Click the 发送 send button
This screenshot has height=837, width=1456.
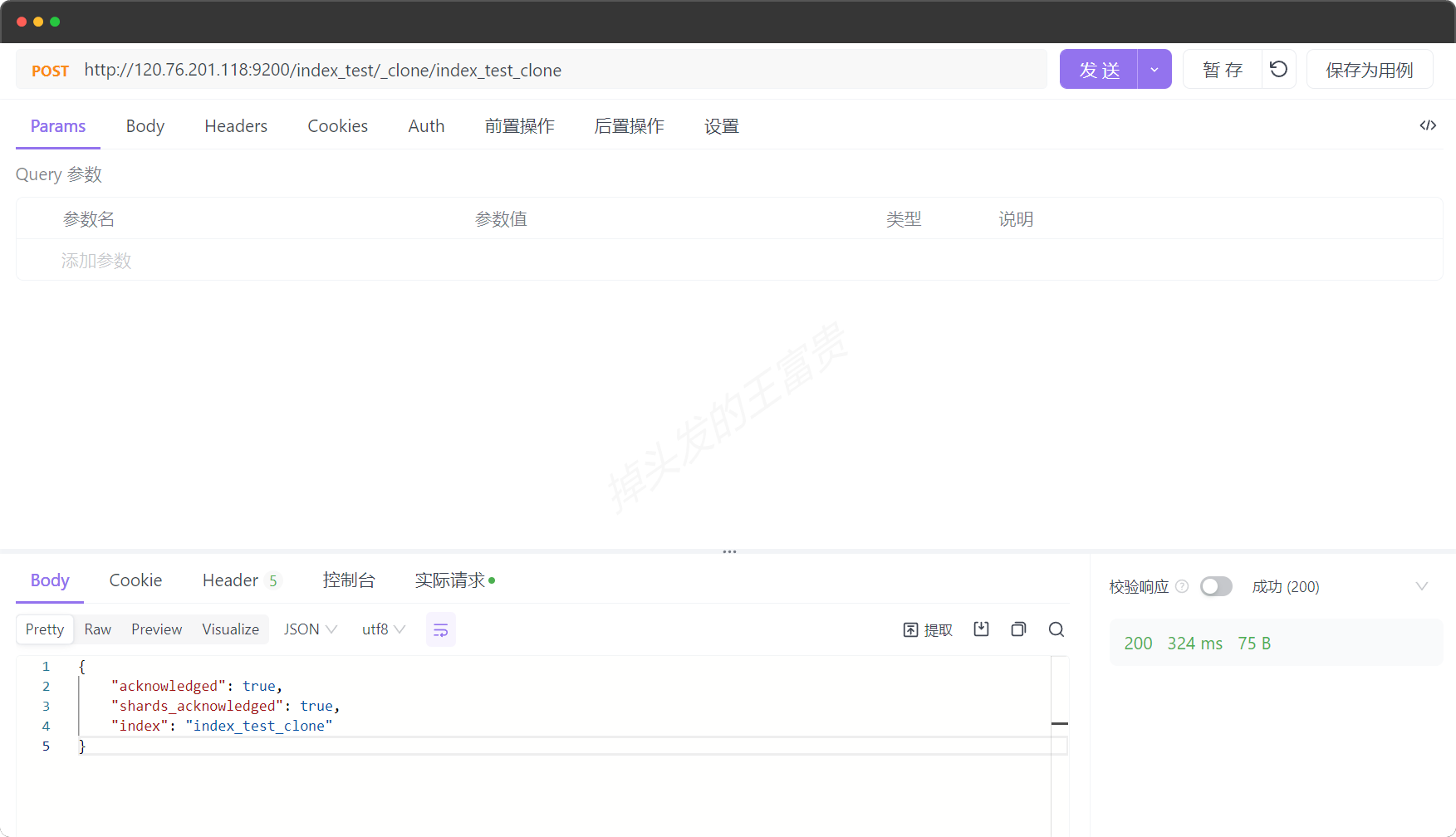tap(1099, 69)
